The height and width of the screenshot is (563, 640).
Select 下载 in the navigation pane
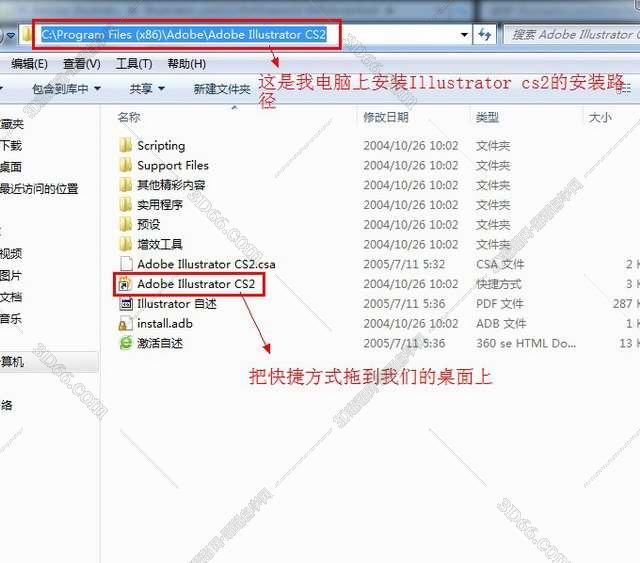(x=11, y=145)
